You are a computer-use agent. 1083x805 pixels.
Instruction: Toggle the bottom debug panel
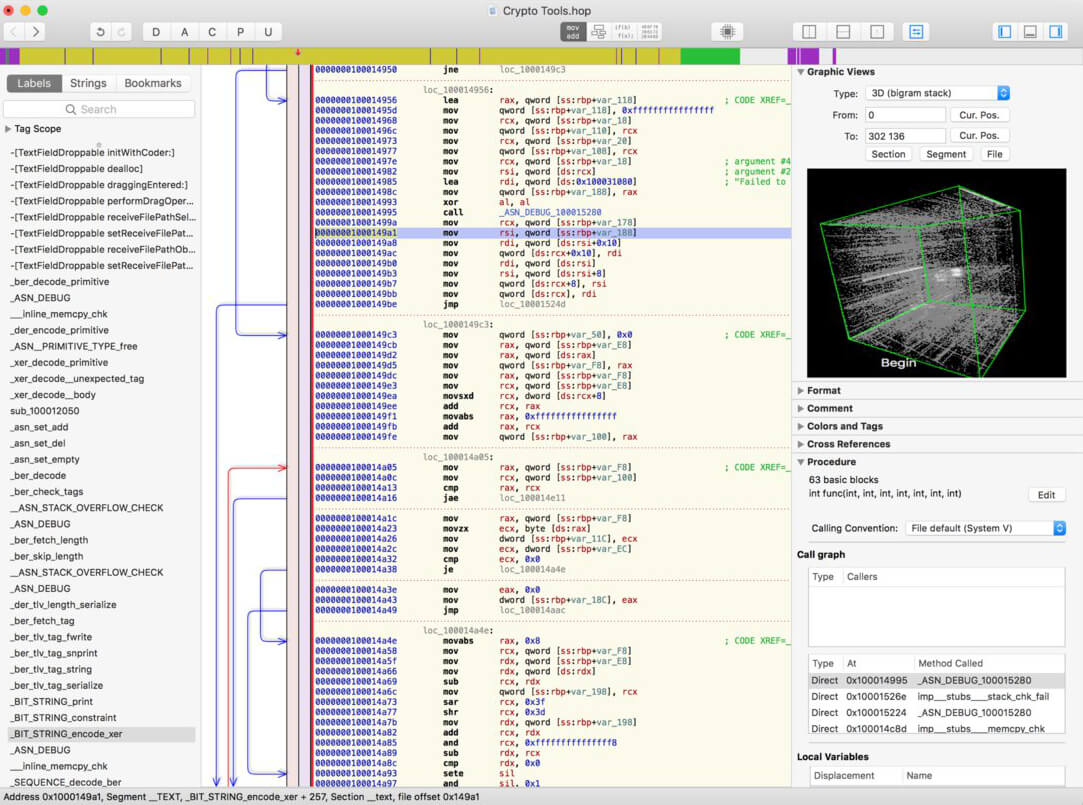[1030, 32]
